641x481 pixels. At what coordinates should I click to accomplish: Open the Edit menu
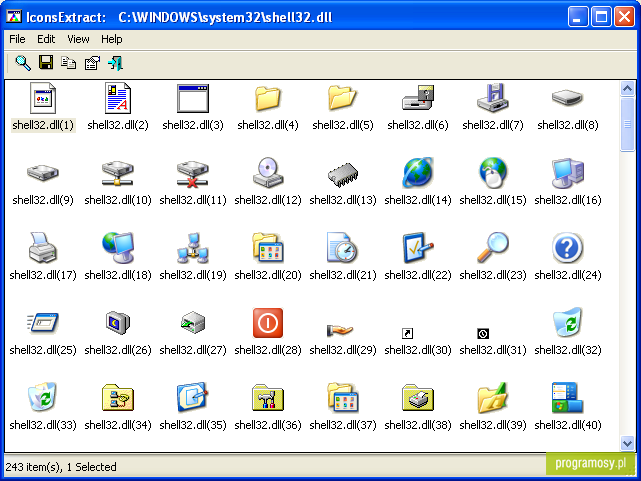click(46, 39)
